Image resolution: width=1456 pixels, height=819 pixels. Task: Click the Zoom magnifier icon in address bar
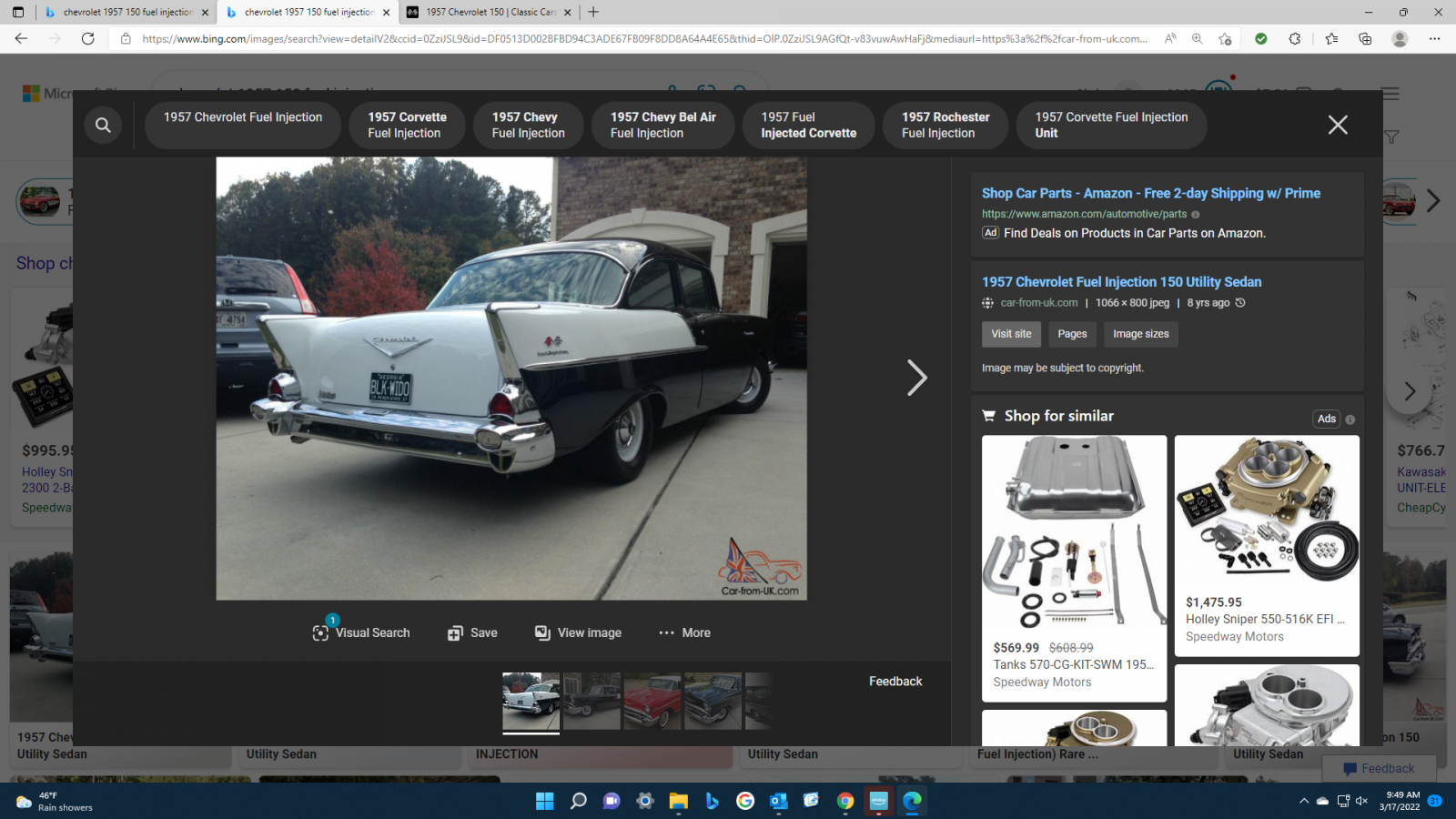pos(1197,38)
